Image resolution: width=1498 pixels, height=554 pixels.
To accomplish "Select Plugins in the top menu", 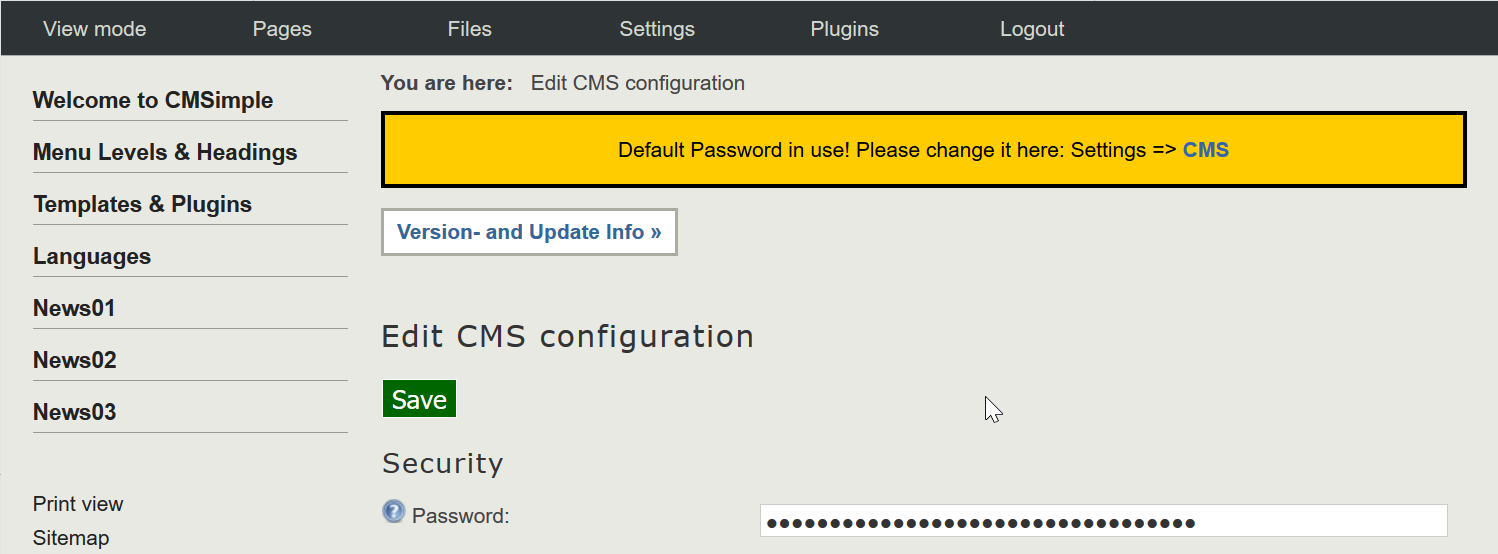I will coord(844,29).
